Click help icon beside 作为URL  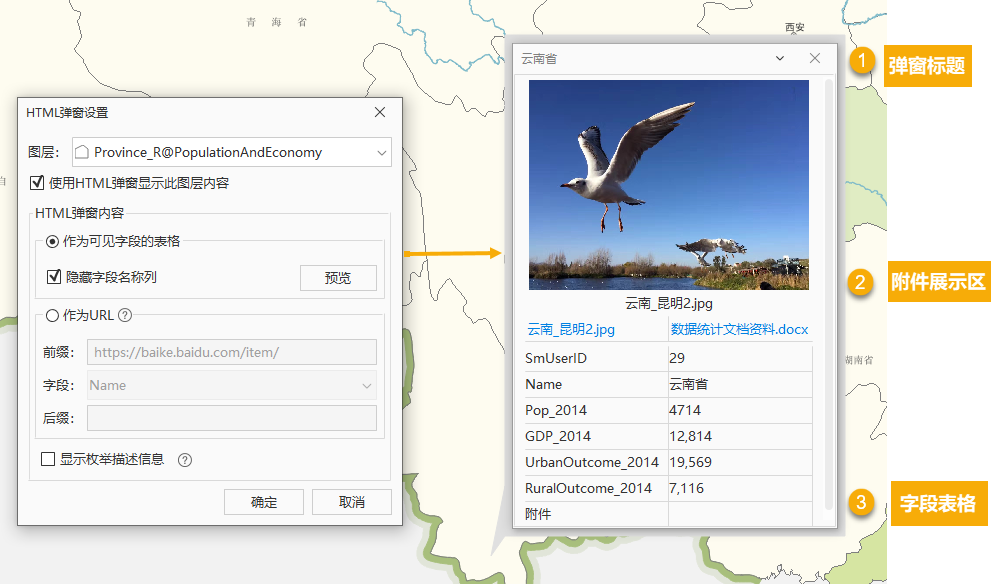click(x=125, y=315)
